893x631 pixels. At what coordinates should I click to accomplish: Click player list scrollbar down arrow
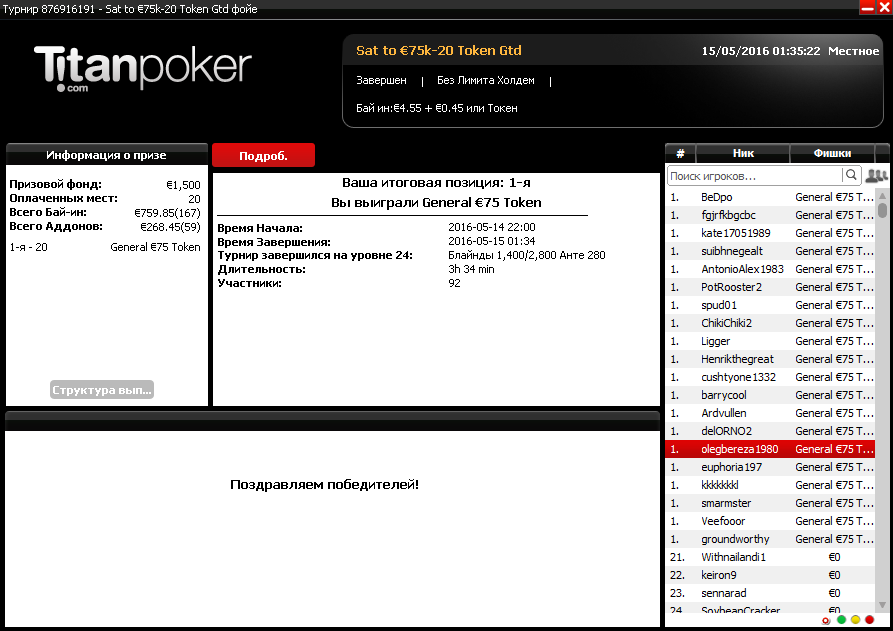click(882, 605)
